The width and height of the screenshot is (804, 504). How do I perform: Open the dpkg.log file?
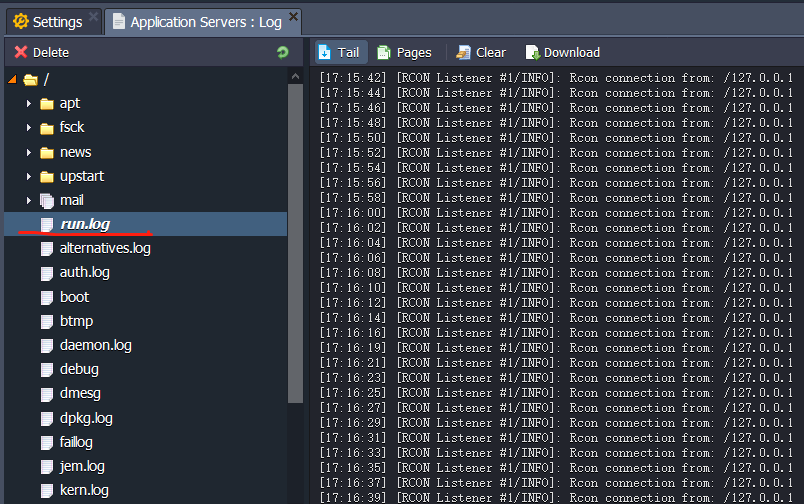86,418
